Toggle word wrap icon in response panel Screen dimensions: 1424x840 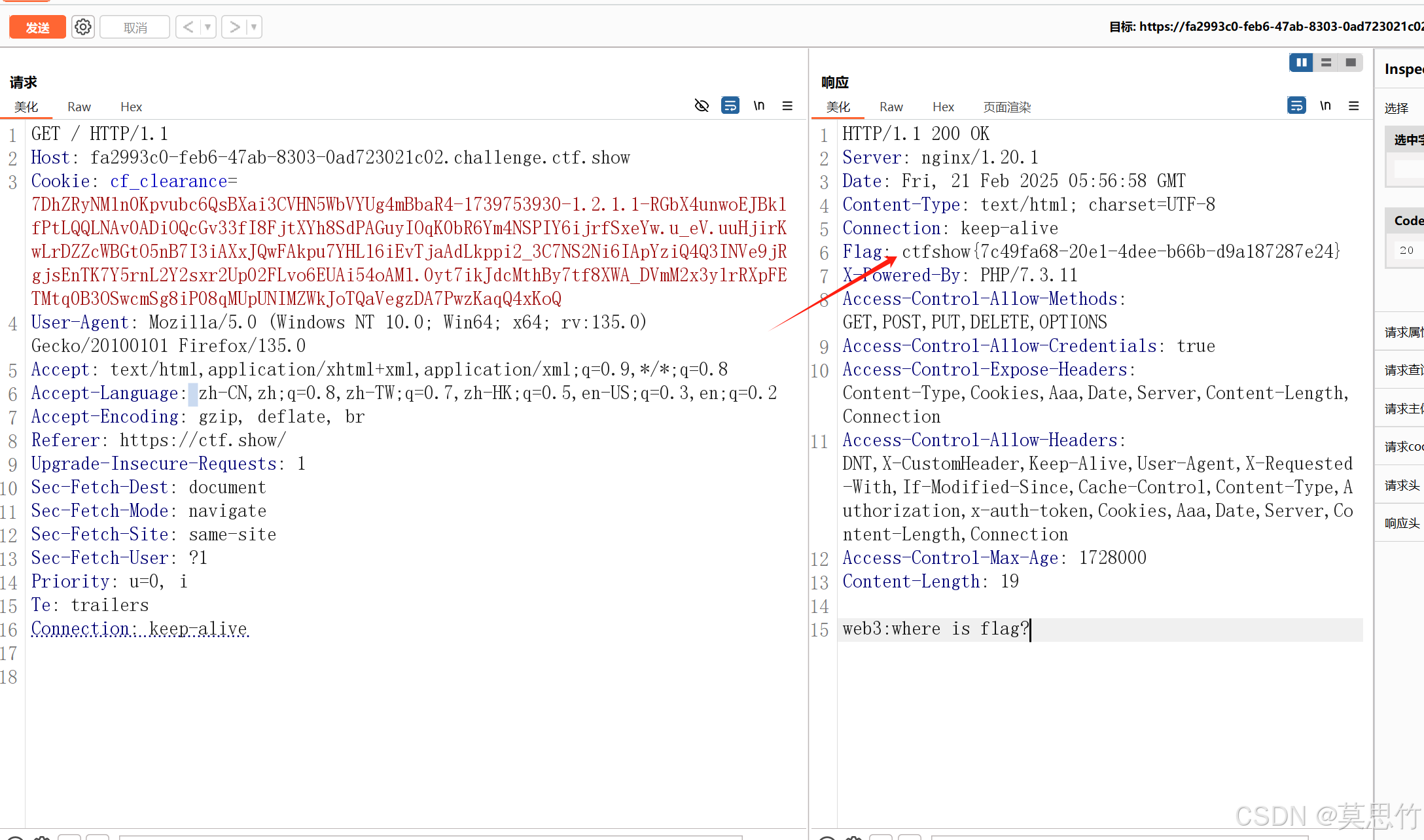pos(1296,105)
